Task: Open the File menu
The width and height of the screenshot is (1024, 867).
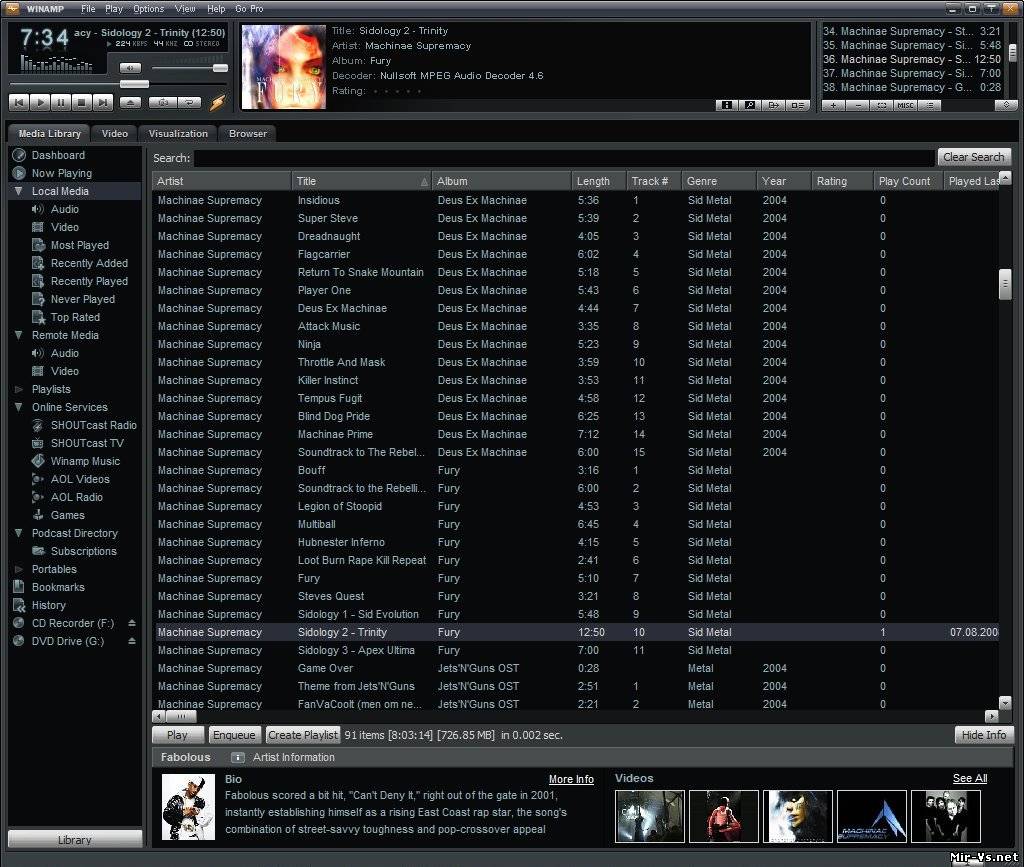Action: point(88,9)
